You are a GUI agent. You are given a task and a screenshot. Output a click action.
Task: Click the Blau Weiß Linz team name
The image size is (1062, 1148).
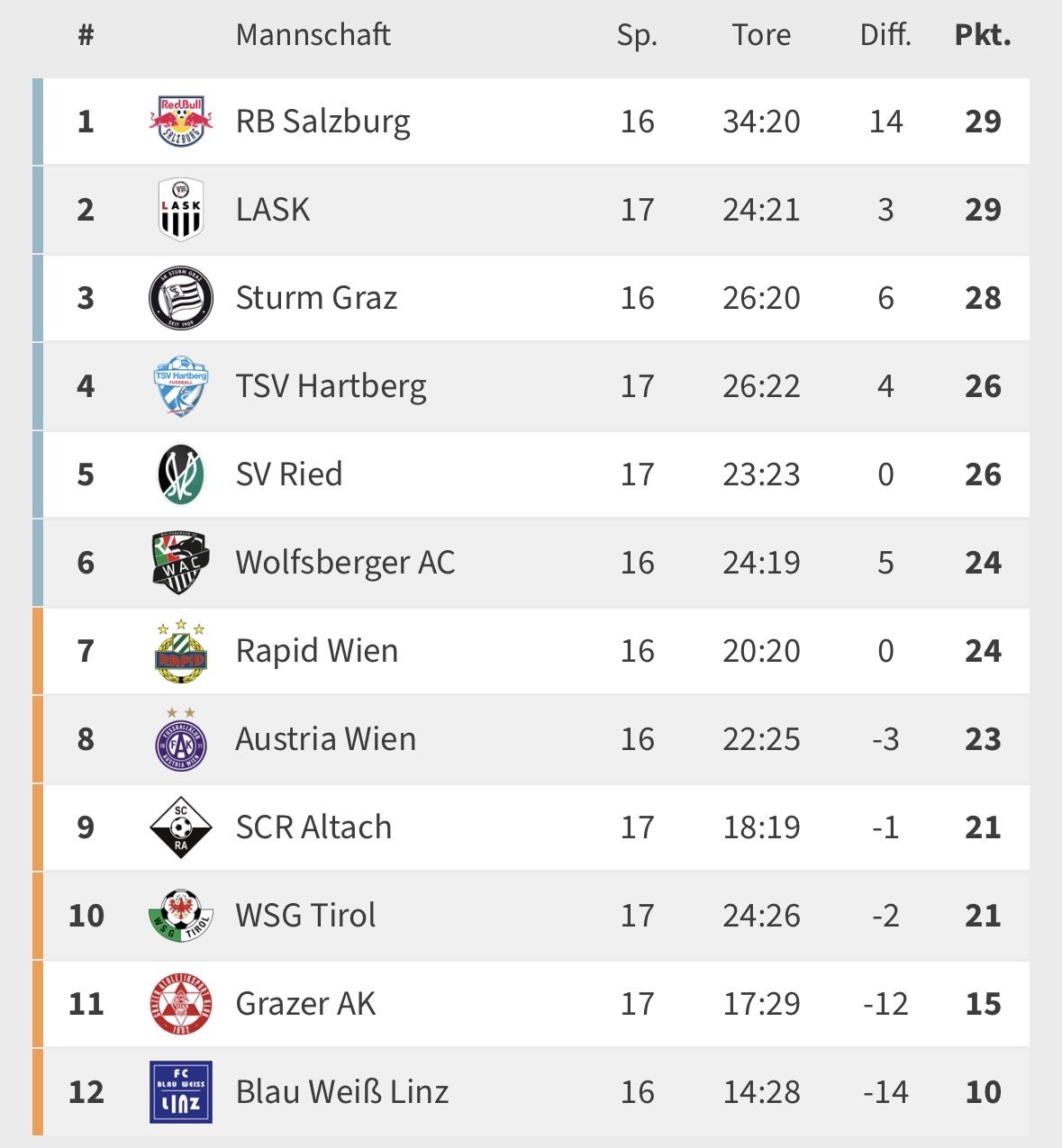coord(341,1092)
